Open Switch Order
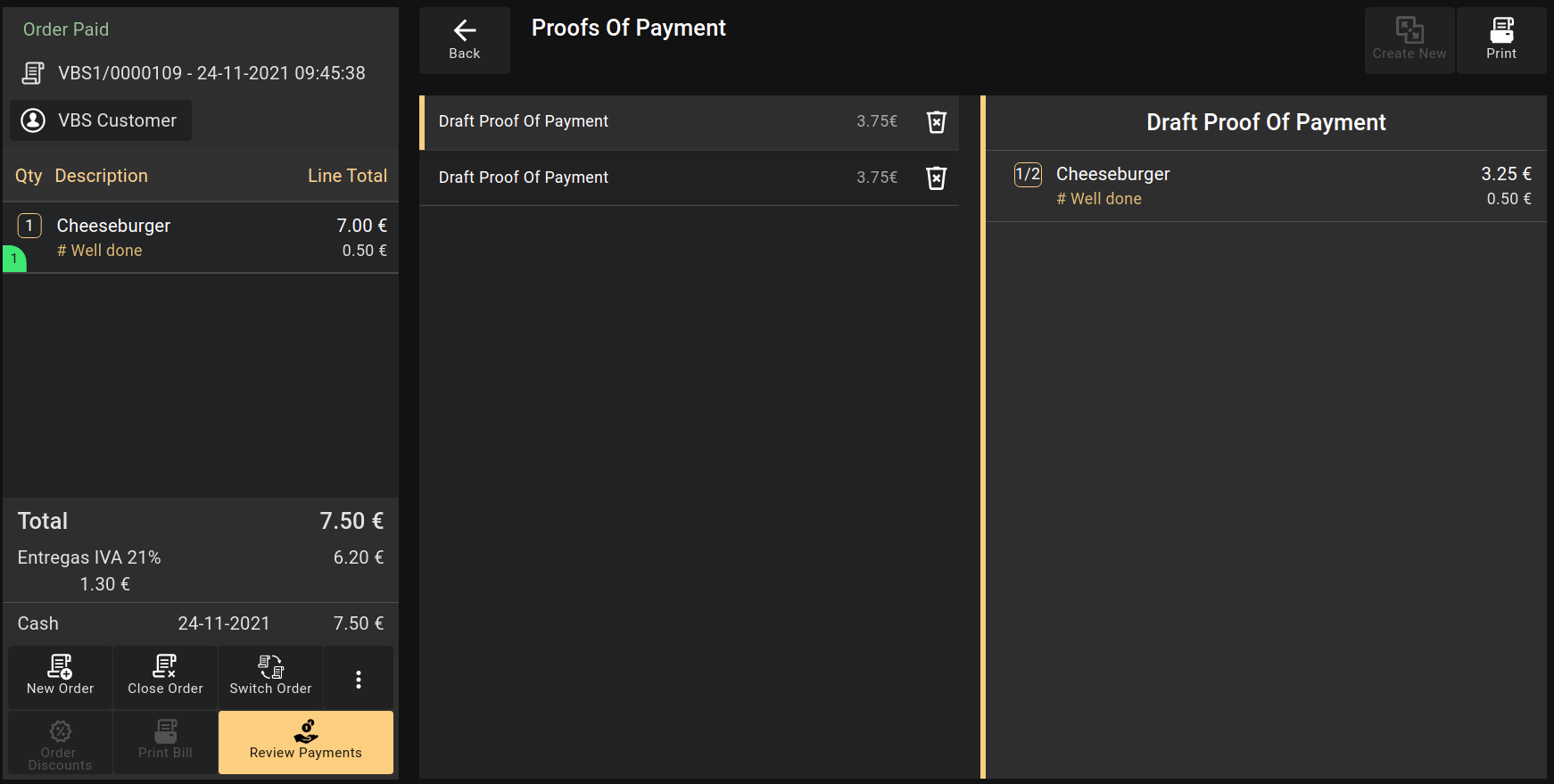This screenshot has width=1554, height=784. [x=270, y=677]
